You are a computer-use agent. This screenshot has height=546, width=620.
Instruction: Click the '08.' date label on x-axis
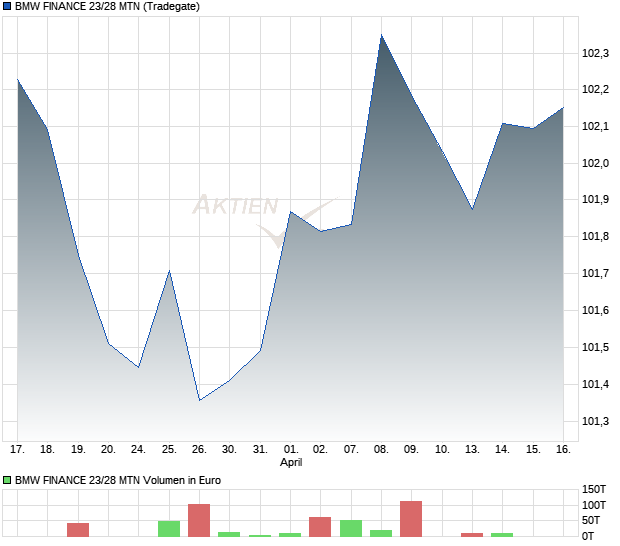(381, 449)
